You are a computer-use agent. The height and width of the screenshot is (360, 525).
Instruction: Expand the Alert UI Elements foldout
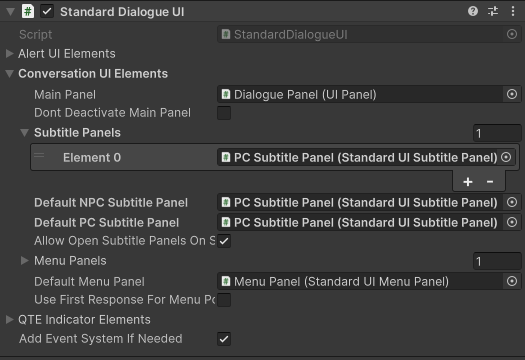pyautogui.click(x=10, y=54)
